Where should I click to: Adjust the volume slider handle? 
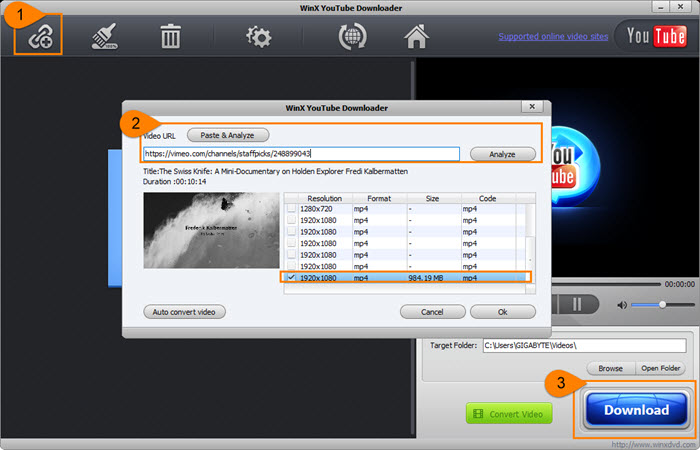pyautogui.click(x=662, y=304)
